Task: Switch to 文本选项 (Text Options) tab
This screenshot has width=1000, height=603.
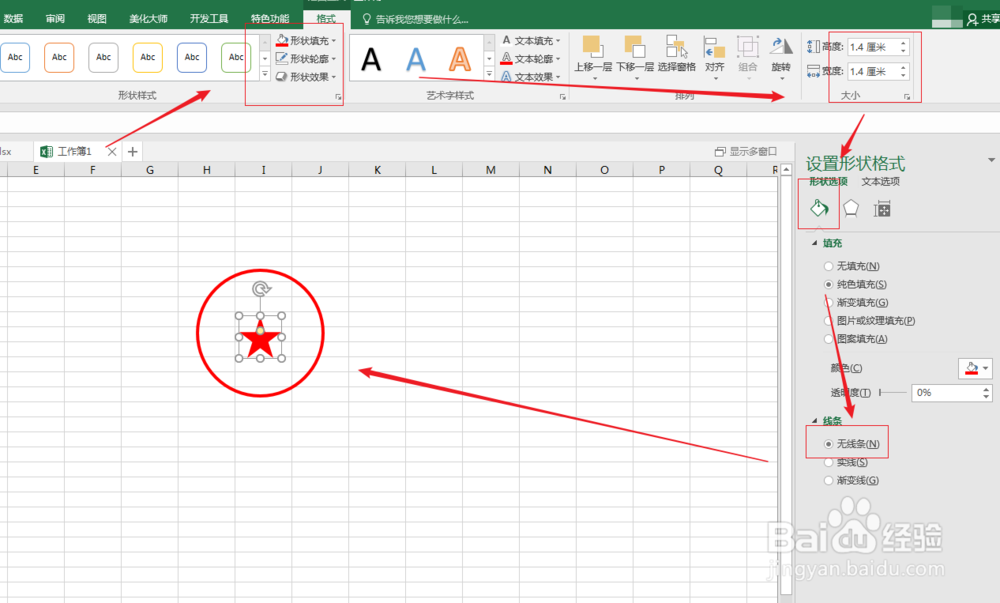Action: pos(879,182)
